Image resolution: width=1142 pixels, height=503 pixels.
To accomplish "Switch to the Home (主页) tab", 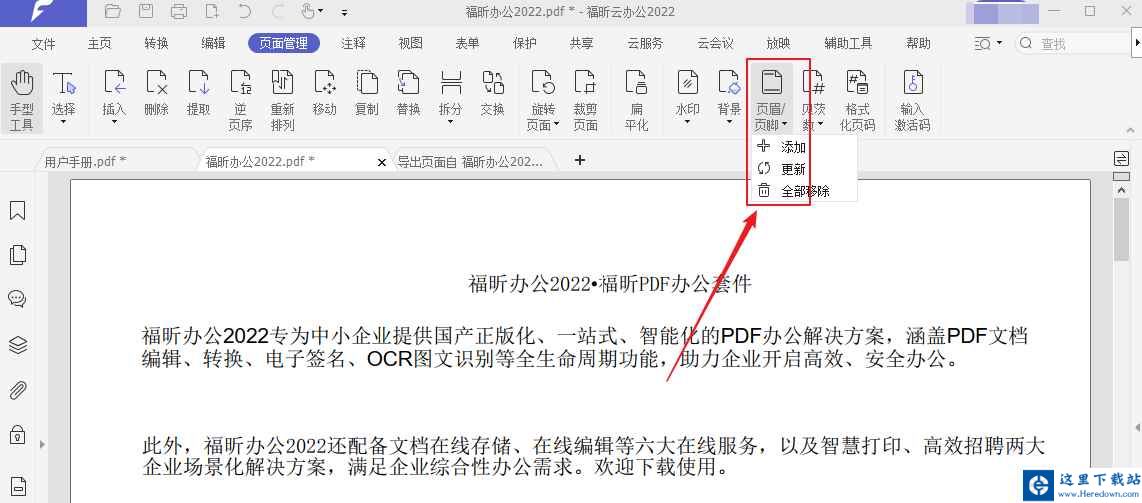I will 100,44.
